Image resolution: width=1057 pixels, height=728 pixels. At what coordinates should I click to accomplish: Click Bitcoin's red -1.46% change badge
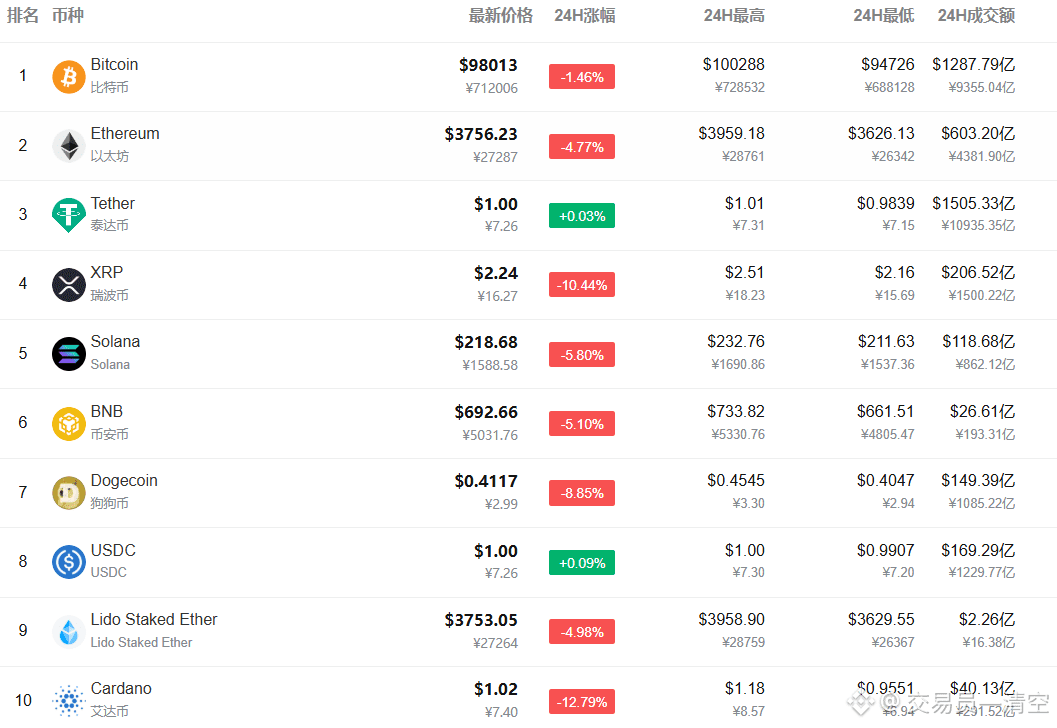(581, 77)
